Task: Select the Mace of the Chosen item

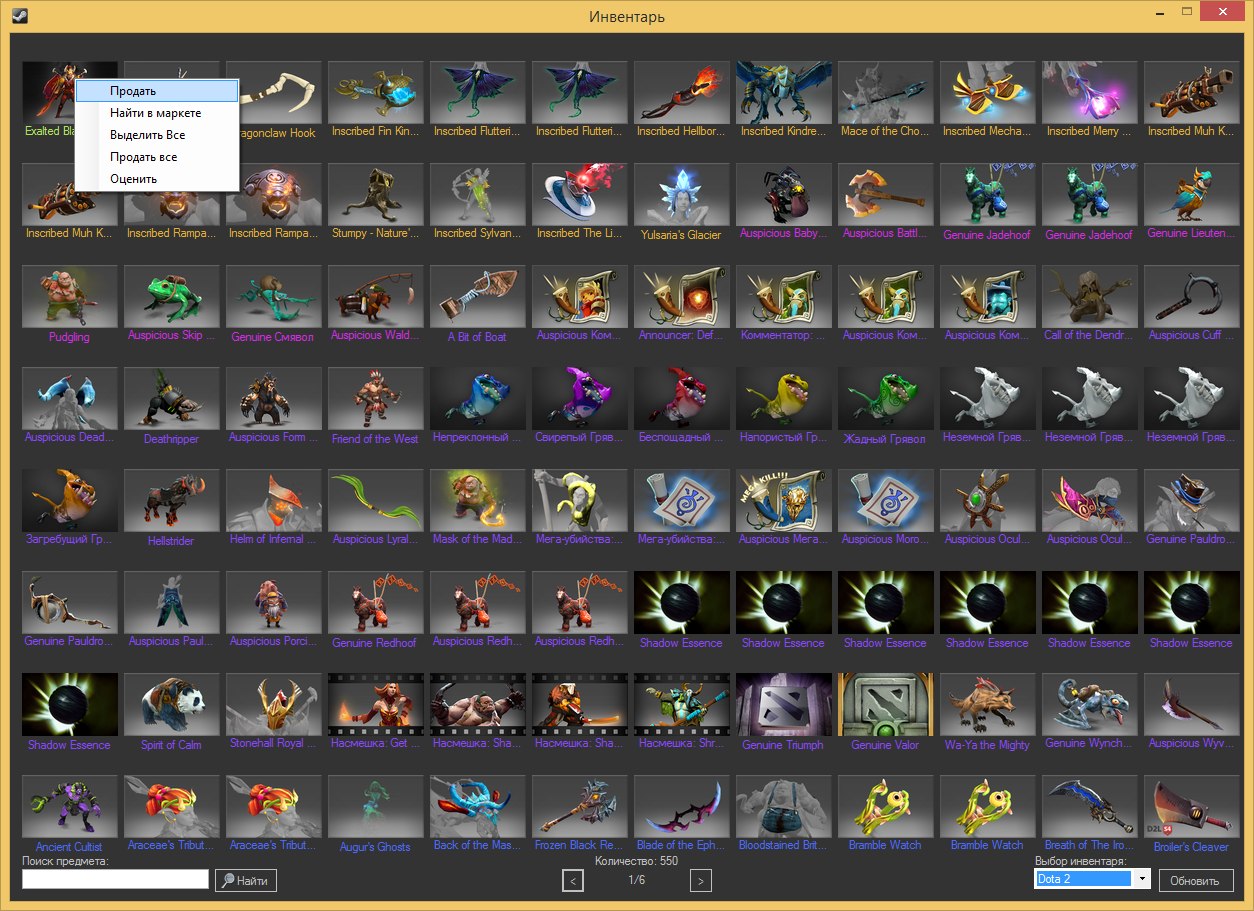Action: point(886,93)
